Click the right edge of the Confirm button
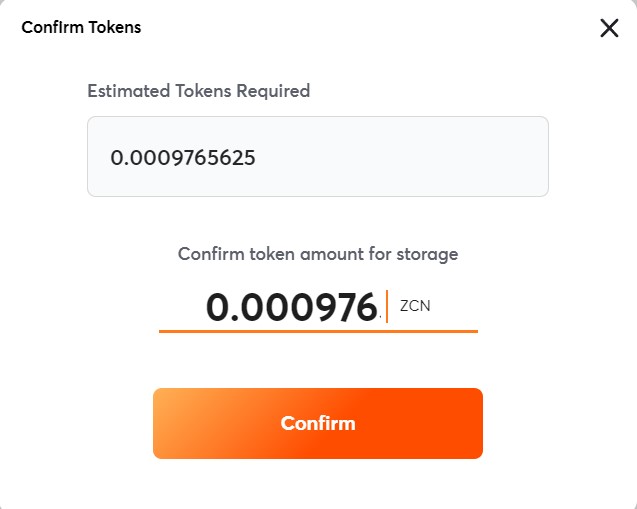 click(x=473, y=423)
